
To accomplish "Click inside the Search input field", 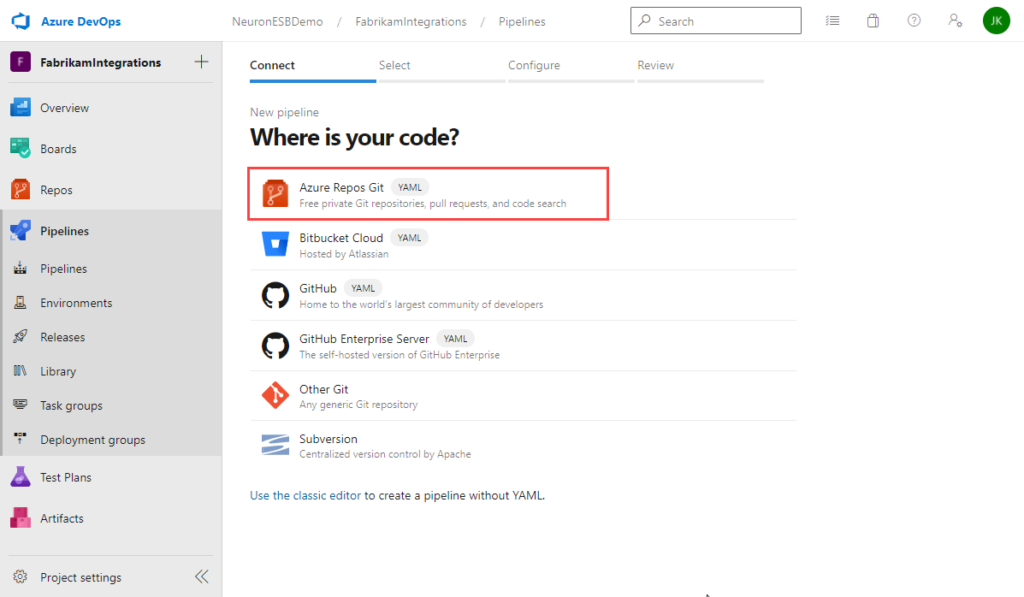I will coord(715,20).
